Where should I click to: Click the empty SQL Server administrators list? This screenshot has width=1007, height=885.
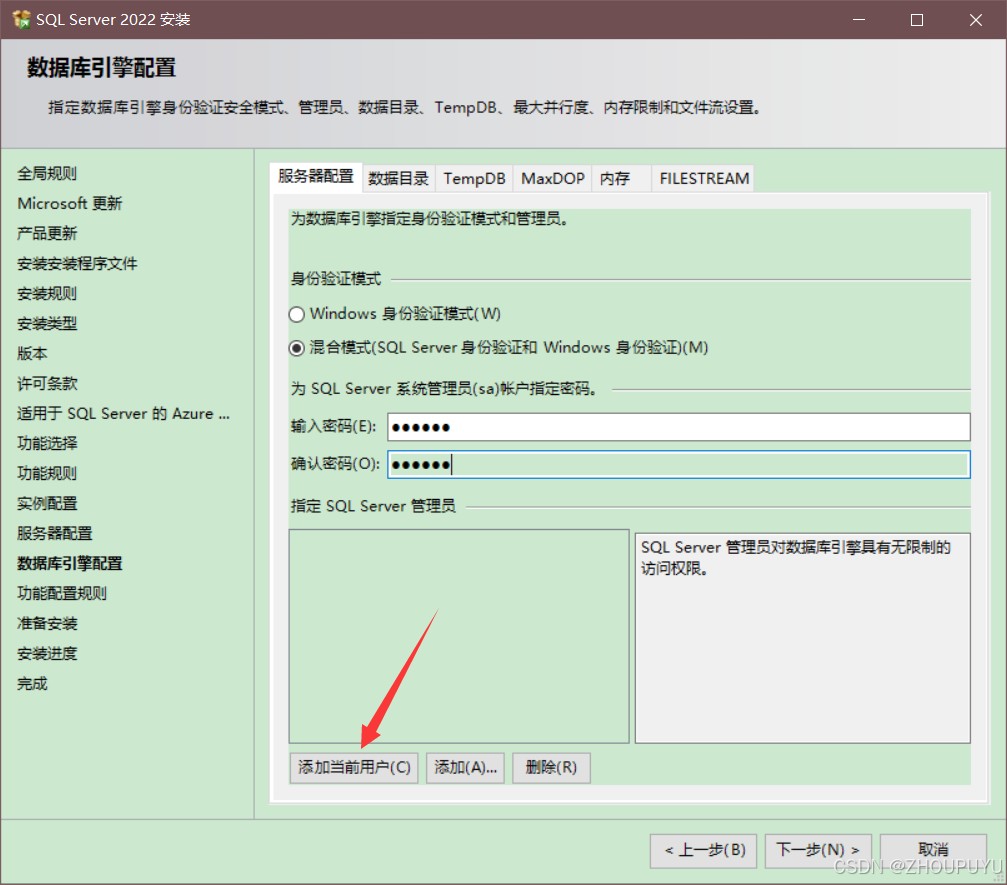(x=458, y=636)
